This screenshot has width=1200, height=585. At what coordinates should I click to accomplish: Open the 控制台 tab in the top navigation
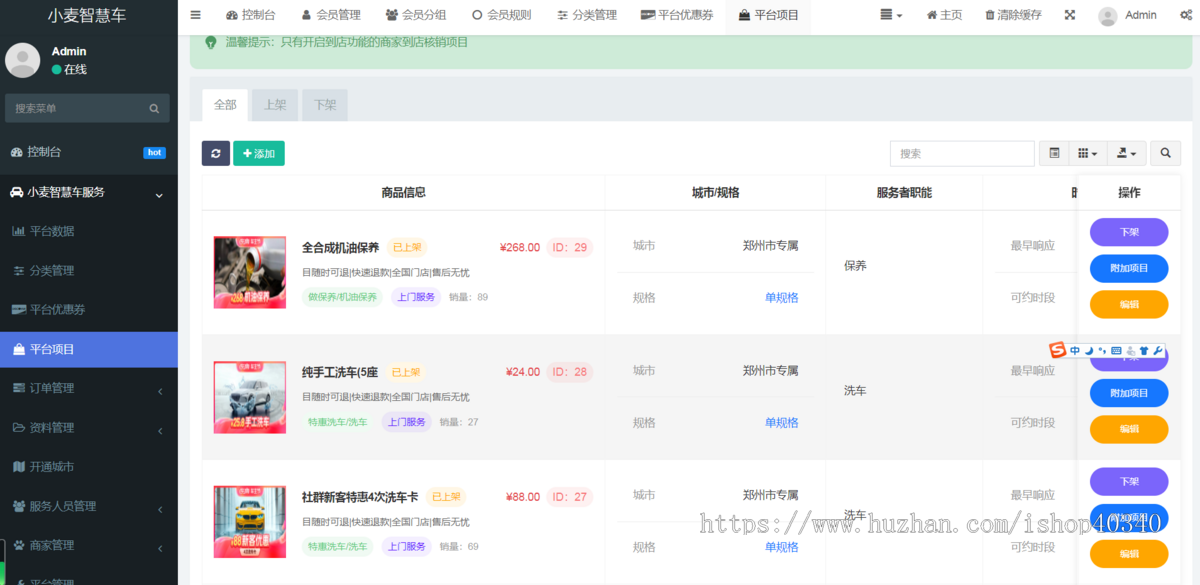coord(250,15)
